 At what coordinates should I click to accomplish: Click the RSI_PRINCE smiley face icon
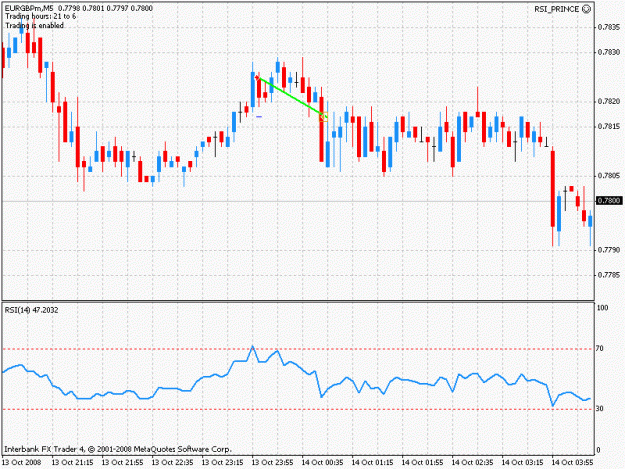(x=586, y=9)
